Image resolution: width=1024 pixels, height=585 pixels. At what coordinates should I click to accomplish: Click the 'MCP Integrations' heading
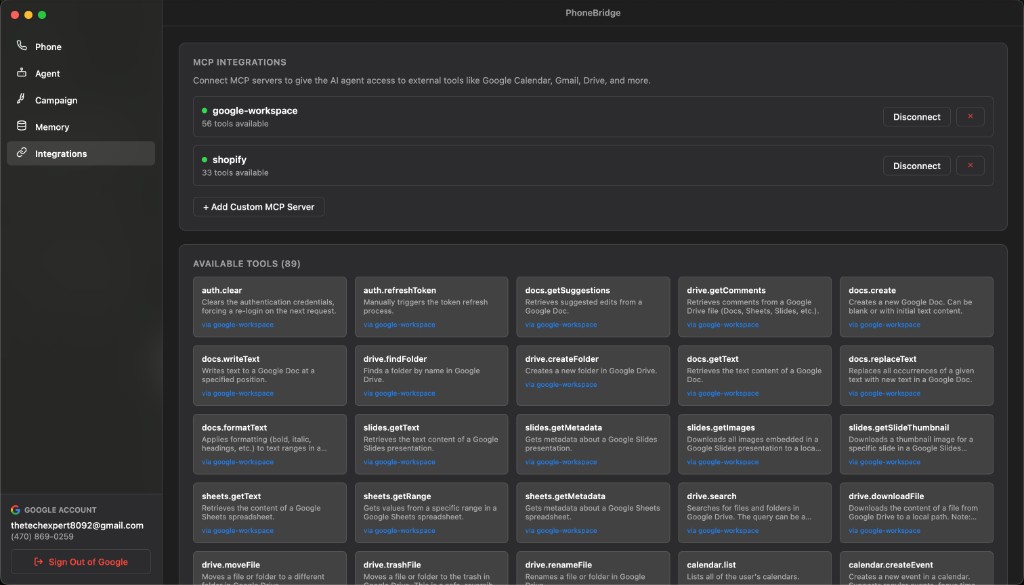240,62
